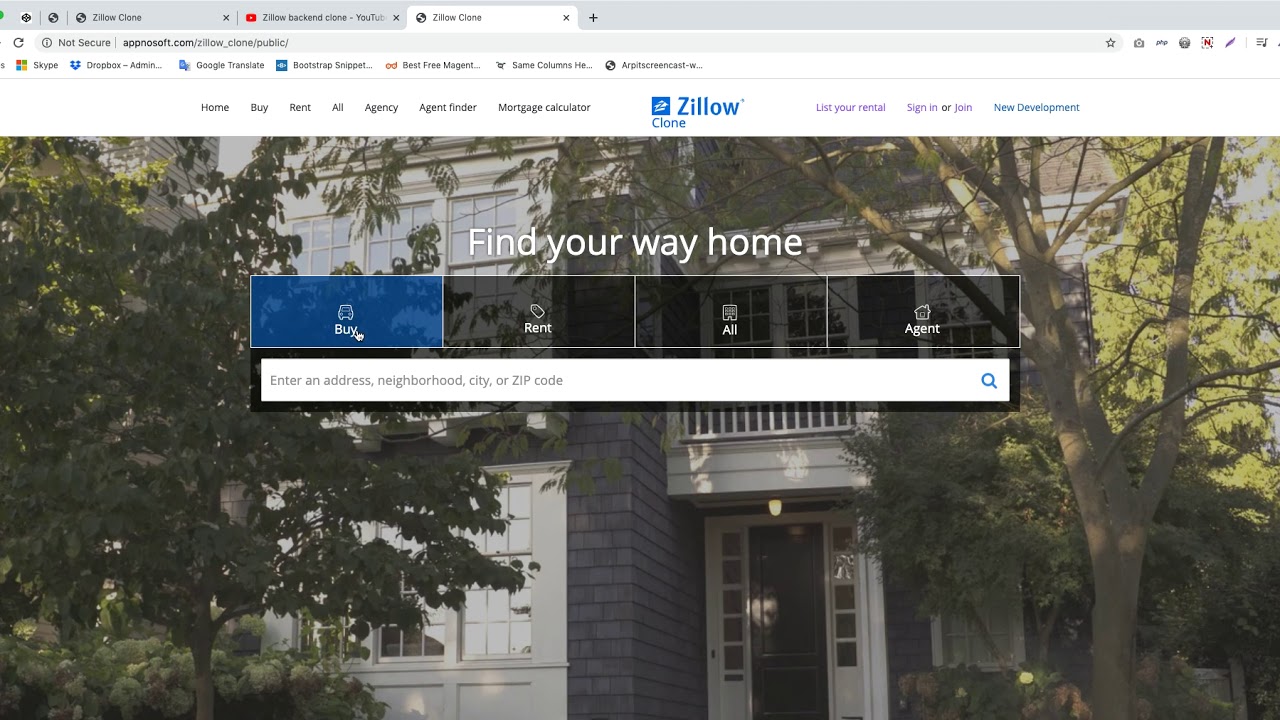
Task: Select the Rent tag icon tile
Action: pos(538,312)
